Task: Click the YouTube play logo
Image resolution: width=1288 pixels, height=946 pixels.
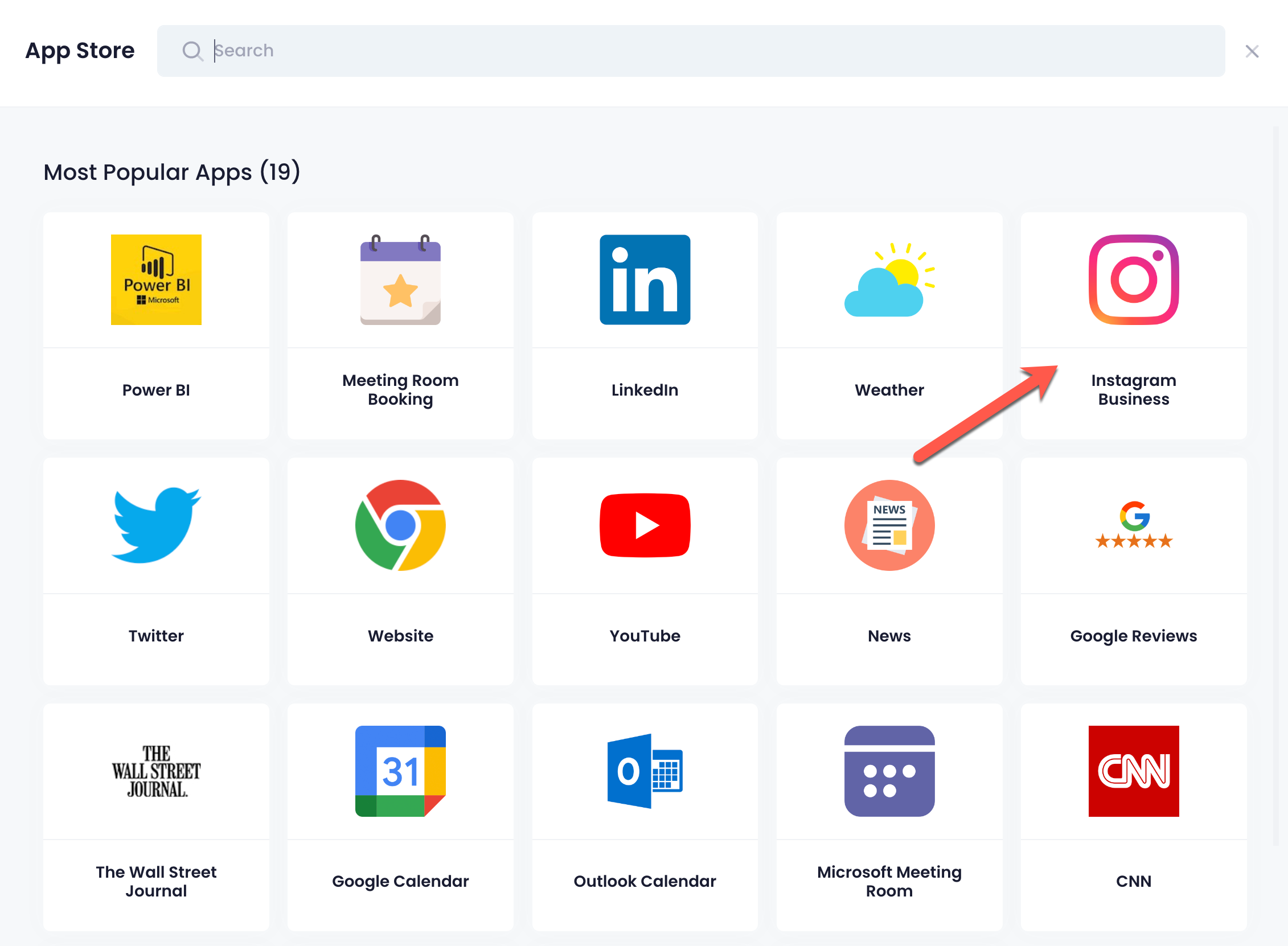Action: pos(645,525)
